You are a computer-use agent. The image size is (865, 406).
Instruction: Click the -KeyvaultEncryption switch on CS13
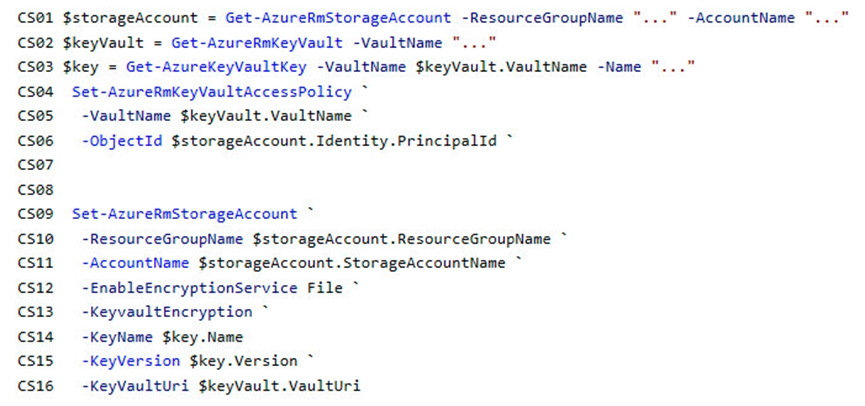(167, 312)
